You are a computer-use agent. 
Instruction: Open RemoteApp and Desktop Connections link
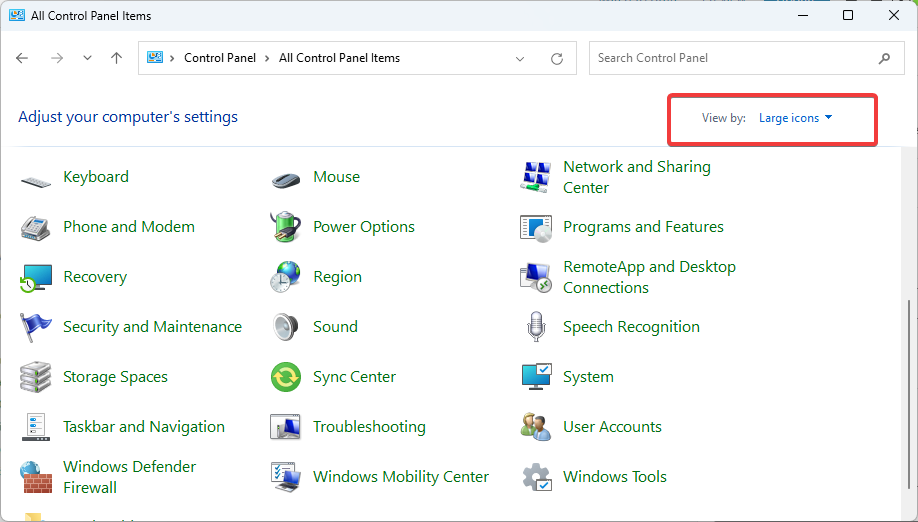click(649, 277)
